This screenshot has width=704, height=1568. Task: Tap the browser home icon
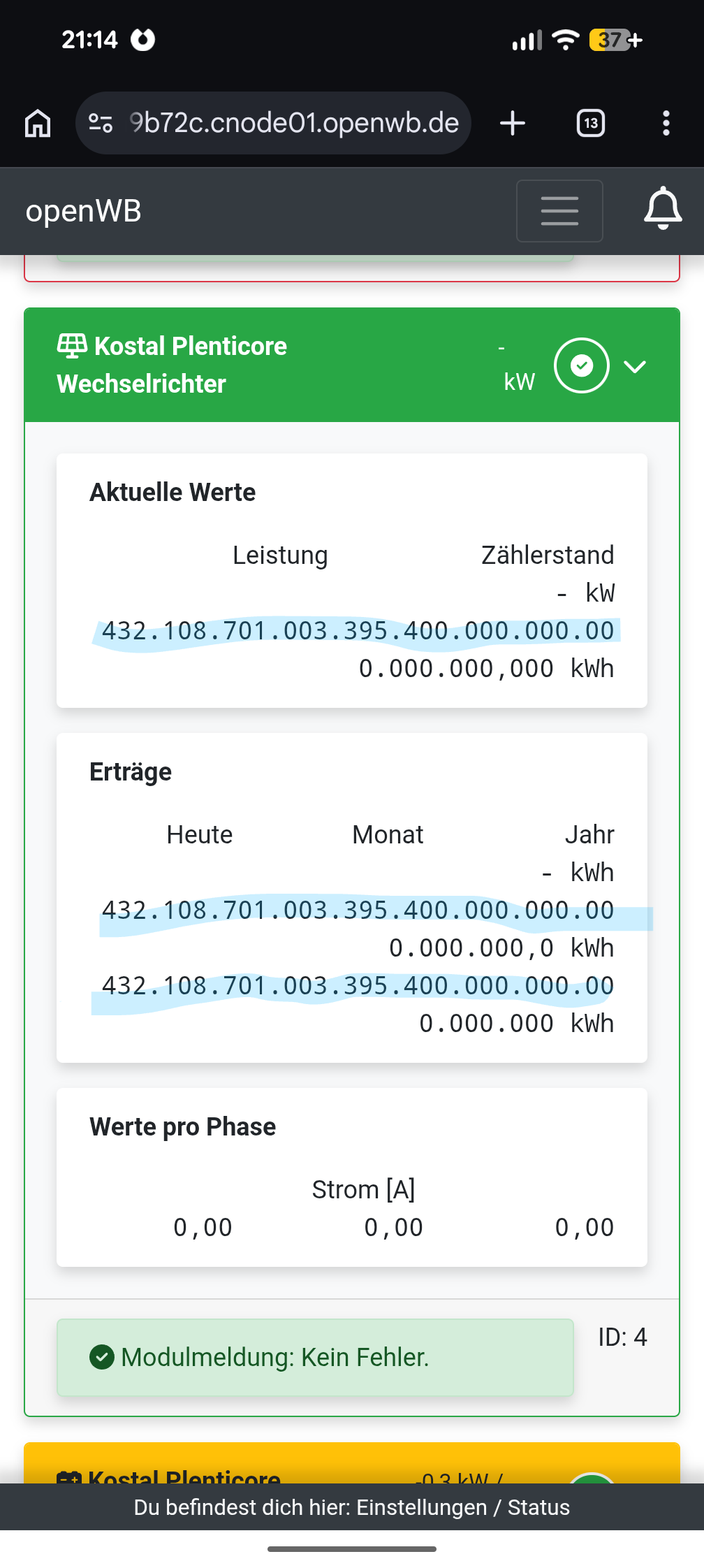click(38, 124)
